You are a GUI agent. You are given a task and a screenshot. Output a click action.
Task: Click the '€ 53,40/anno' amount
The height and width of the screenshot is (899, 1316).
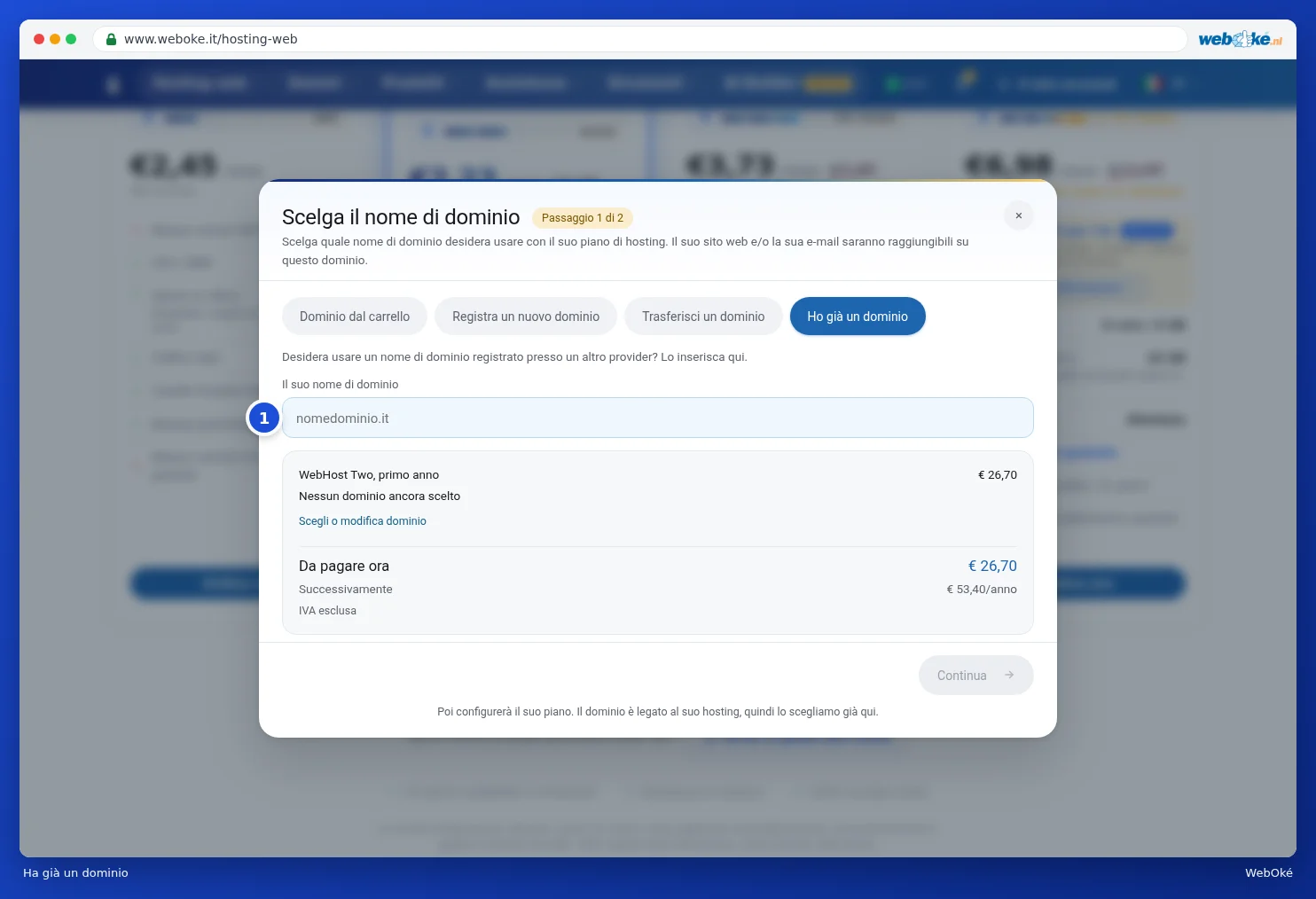pyautogui.click(x=982, y=590)
